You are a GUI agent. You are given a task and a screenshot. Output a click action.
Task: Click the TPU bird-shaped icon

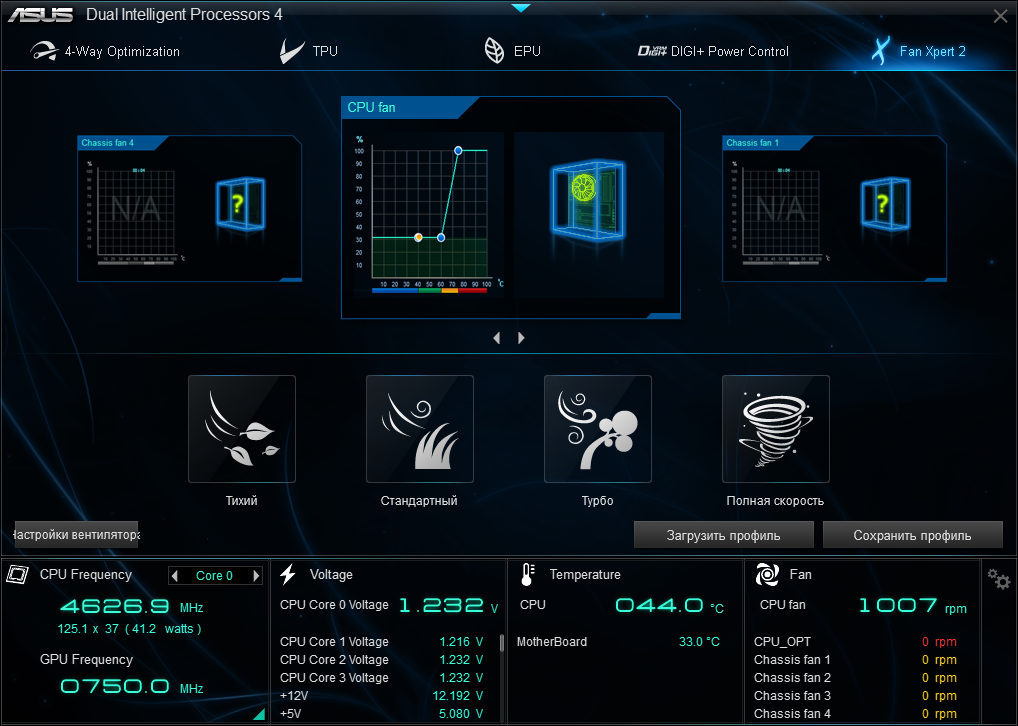(x=292, y=51)
